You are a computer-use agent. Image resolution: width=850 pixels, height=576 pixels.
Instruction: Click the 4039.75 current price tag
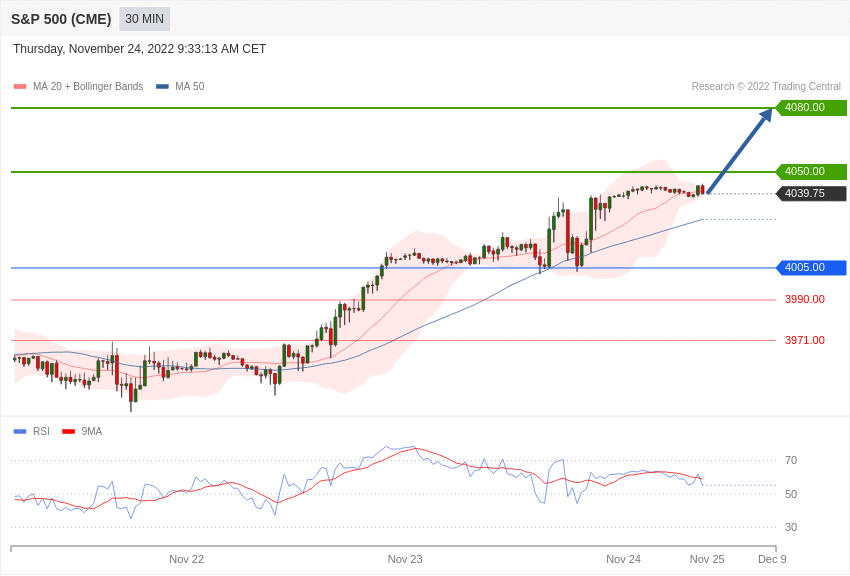click(x=812, y=193)
